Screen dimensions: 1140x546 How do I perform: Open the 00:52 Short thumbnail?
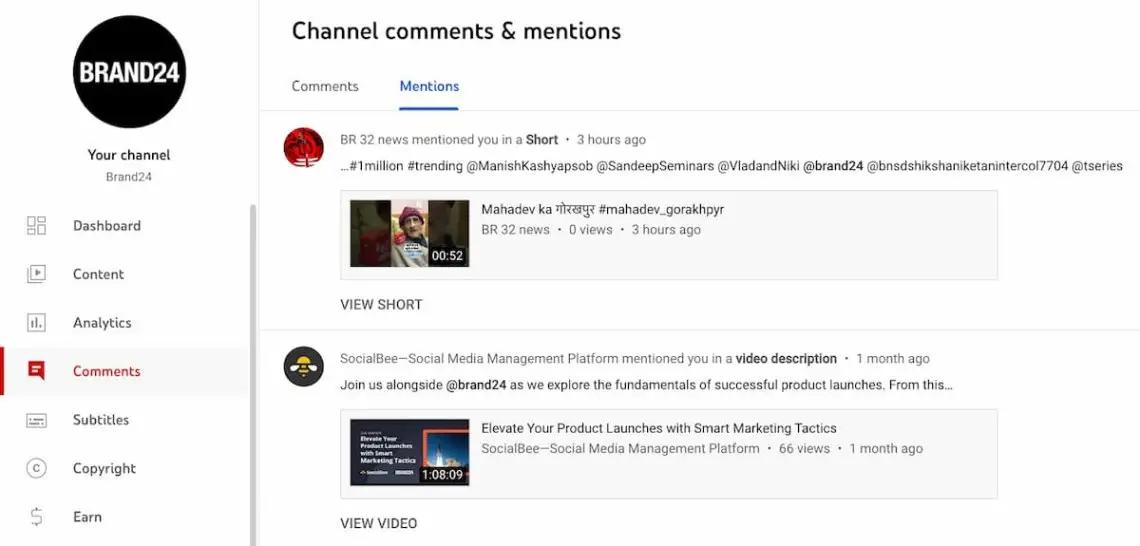[x=409, y=233]
